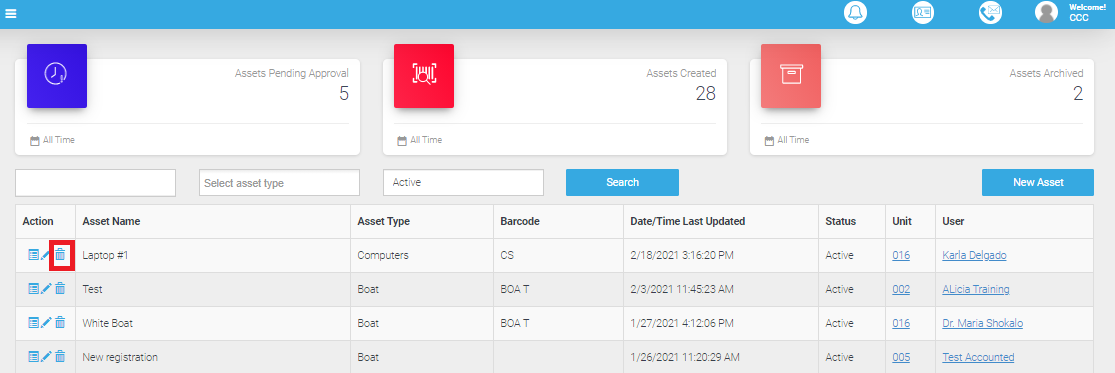Click the CS barcode cell
Viewport: 1115px width, 373px height.
(558, 255)
